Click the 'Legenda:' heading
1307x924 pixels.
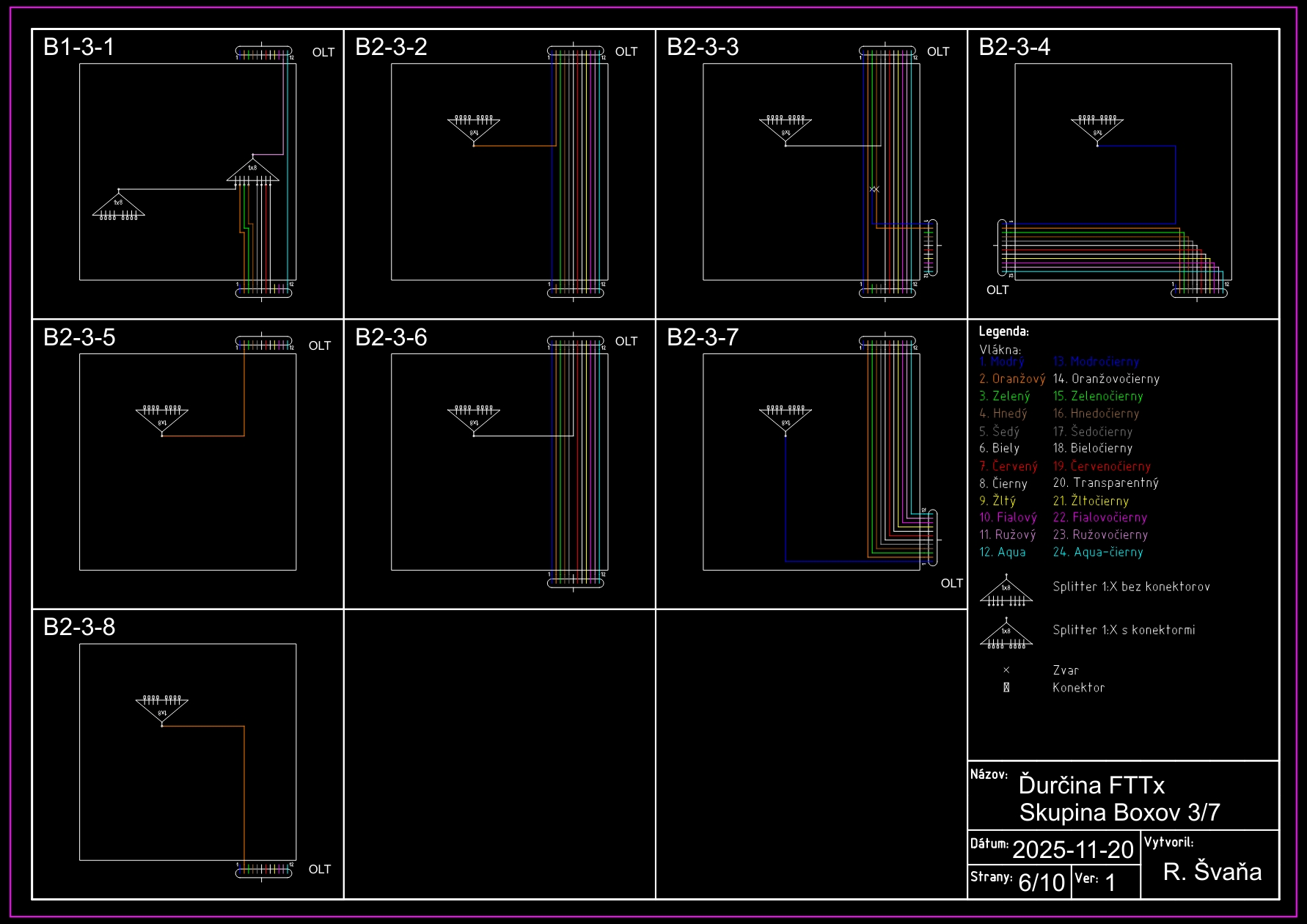coord(1004,331)
